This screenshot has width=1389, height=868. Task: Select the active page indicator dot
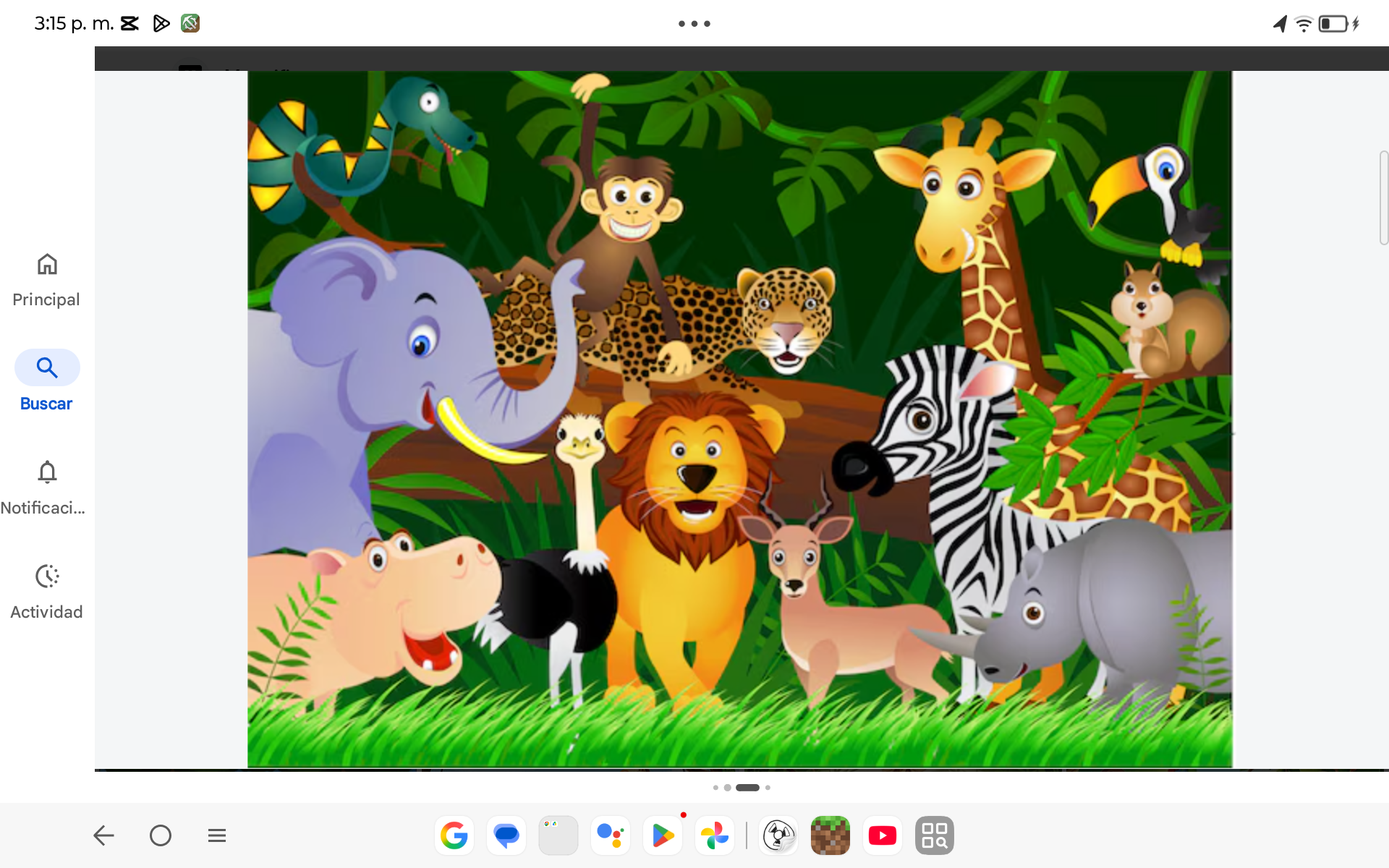click(x=747, y=788)
